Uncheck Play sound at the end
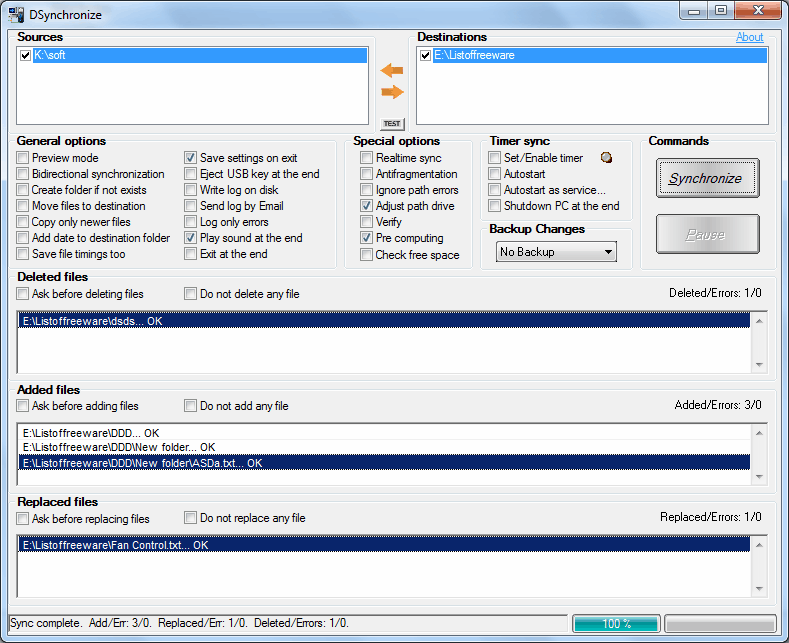This screenshot has width=789, height=643. coord(190,238)
